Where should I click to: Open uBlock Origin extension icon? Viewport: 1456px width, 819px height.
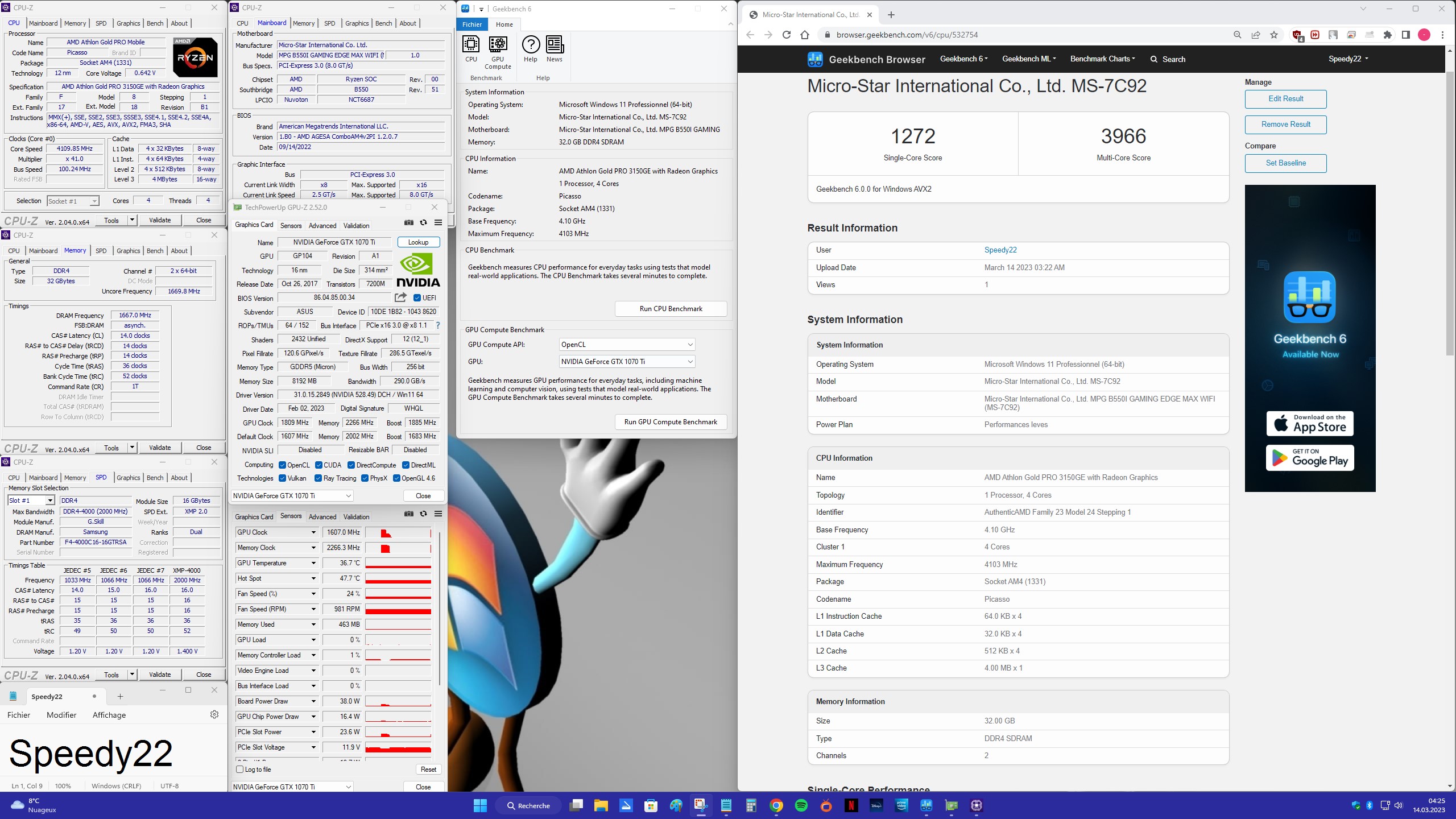coord(1298,35)
